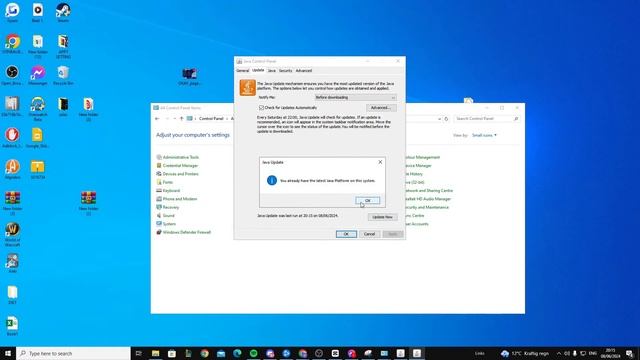Image resolution: width=640 pixels, height=360 pixels.
Task: Click the taskbar clock and date
Action: [610, 353]
